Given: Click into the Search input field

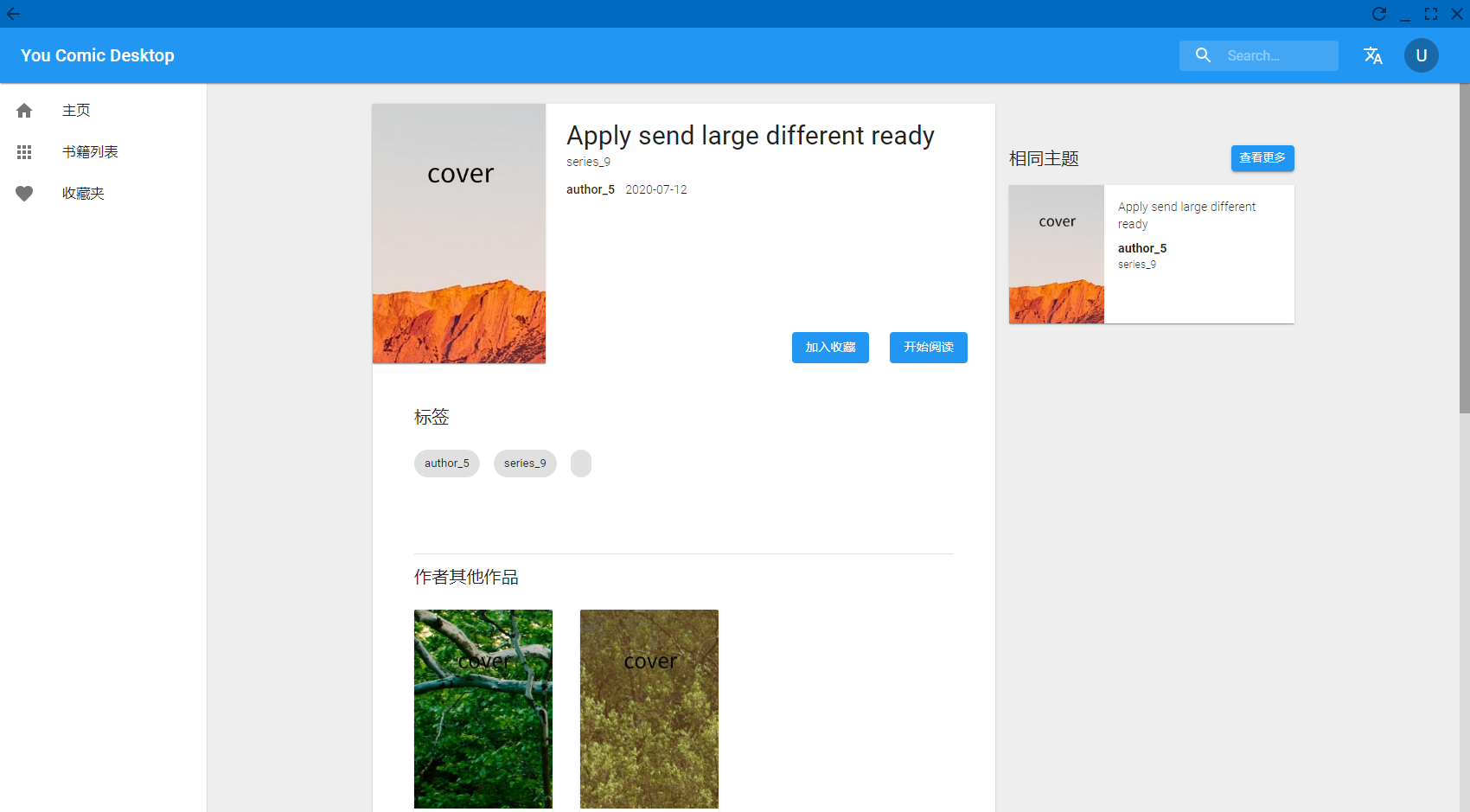Looking at the screenshot, I should (1276, 55).
